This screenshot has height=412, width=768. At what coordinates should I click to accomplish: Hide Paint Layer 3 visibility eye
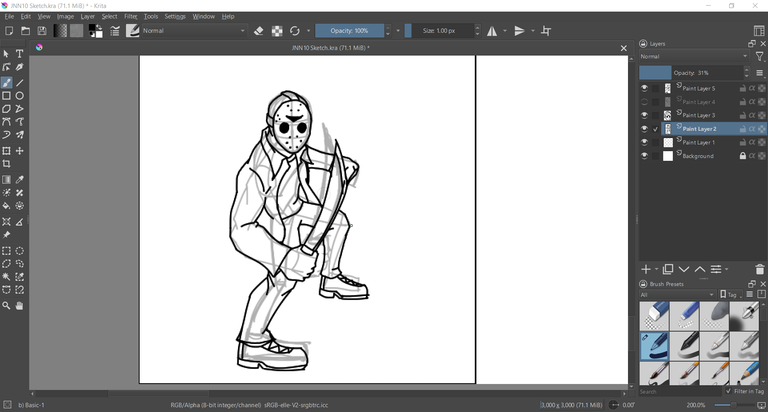(x=644, y=115)
